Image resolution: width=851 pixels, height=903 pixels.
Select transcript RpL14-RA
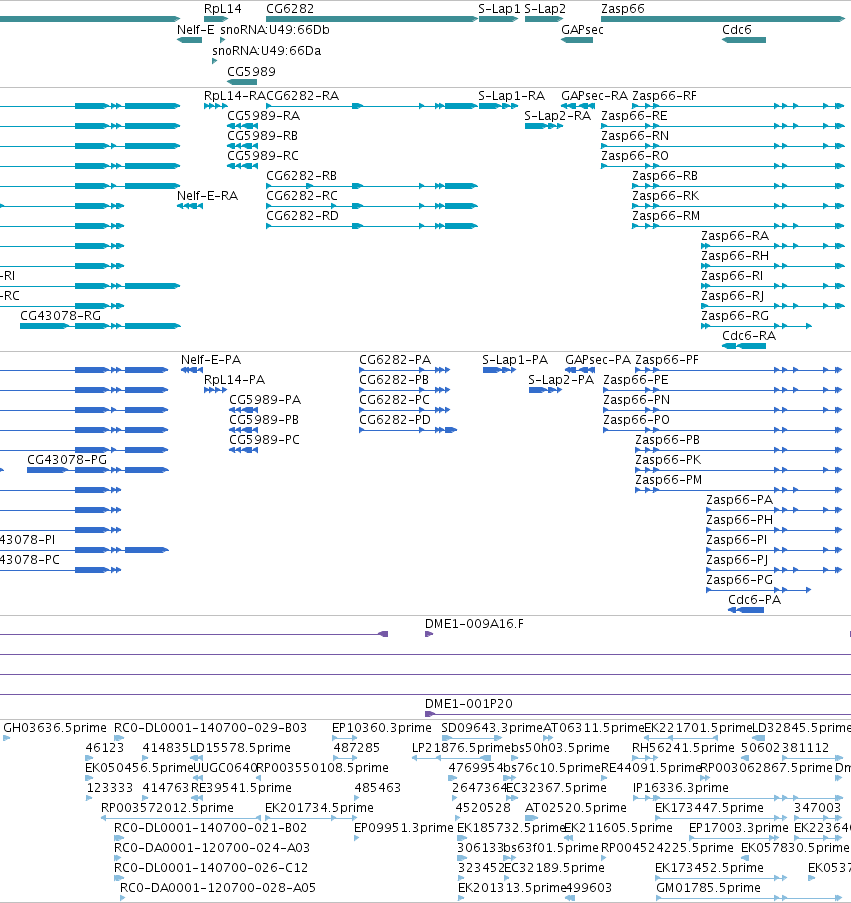coord(234,96)
